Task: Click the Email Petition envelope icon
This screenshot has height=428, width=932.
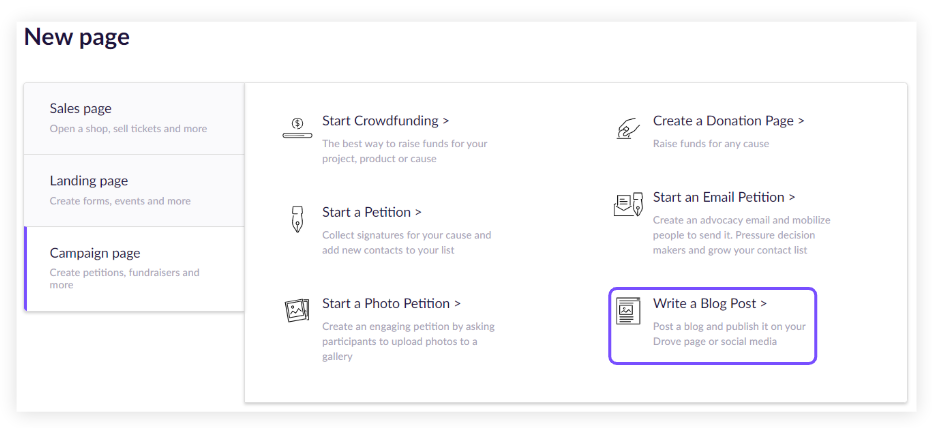Action: 628,205
